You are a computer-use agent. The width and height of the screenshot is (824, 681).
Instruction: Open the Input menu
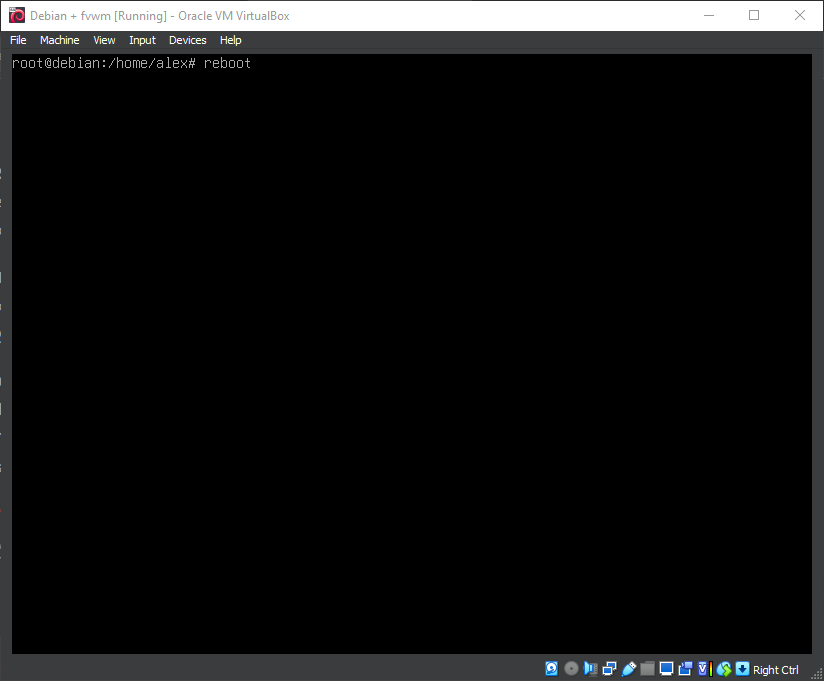(x=142, y=40)
